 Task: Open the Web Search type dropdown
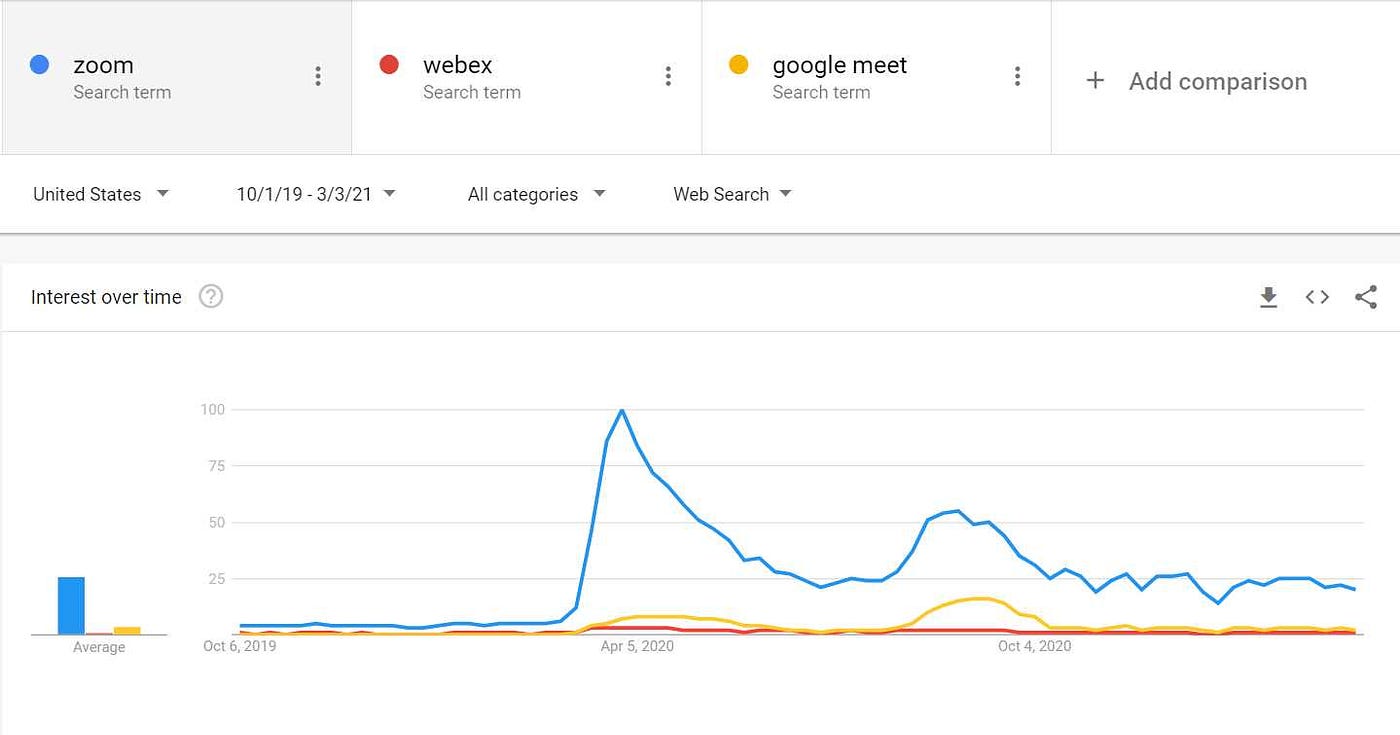click(732, 194)
